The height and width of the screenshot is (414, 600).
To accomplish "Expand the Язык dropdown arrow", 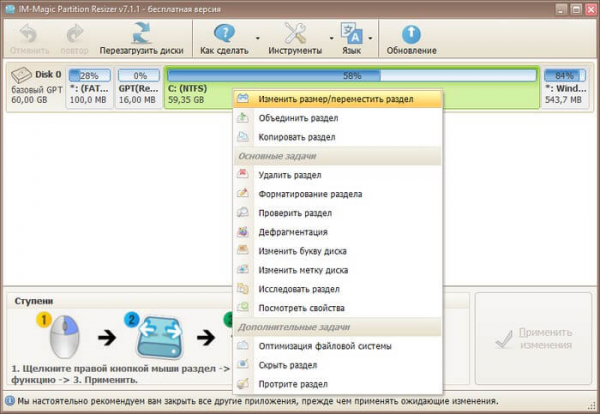I will pos(370,38).
